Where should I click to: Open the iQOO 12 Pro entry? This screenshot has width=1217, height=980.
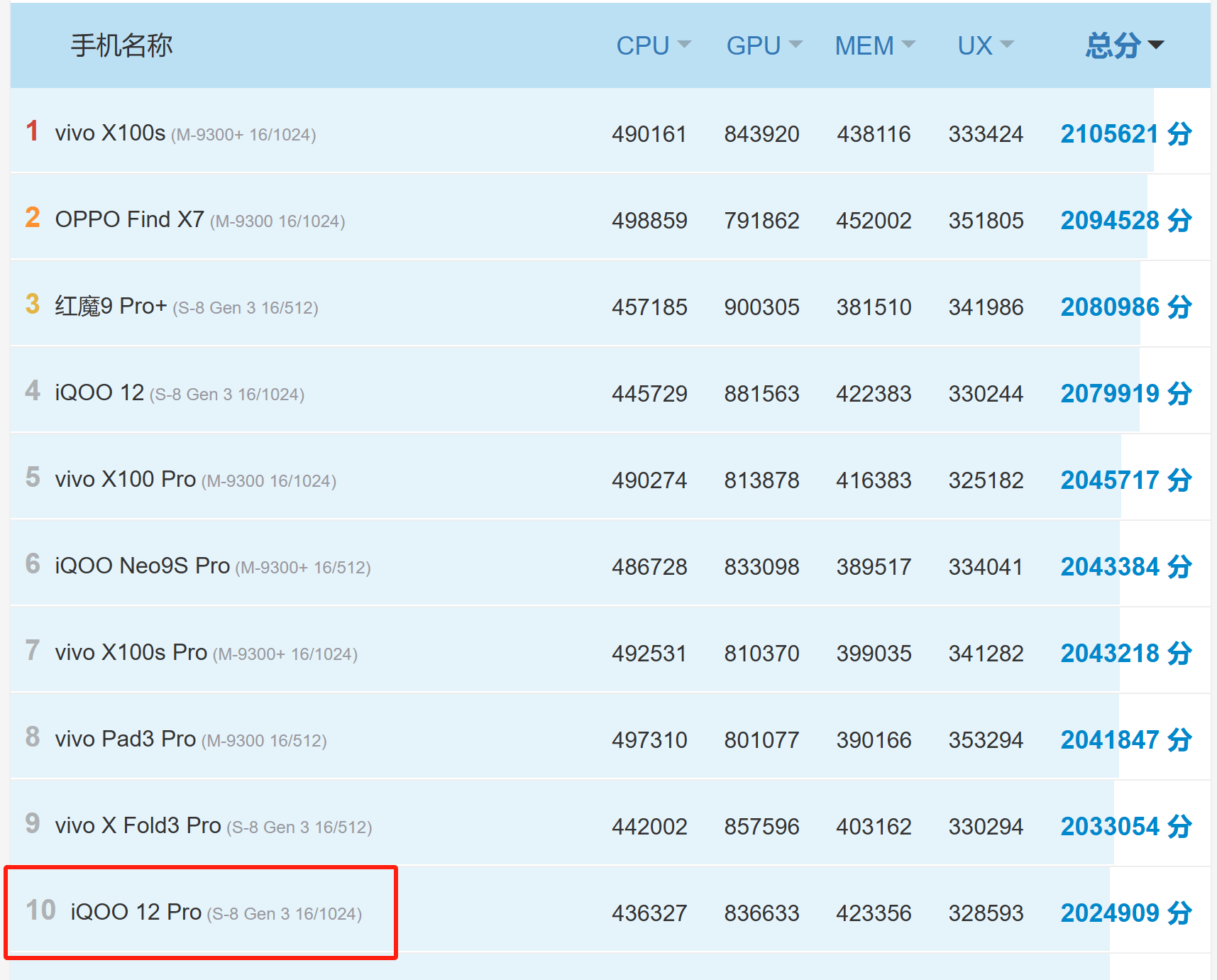click(216, 912)
